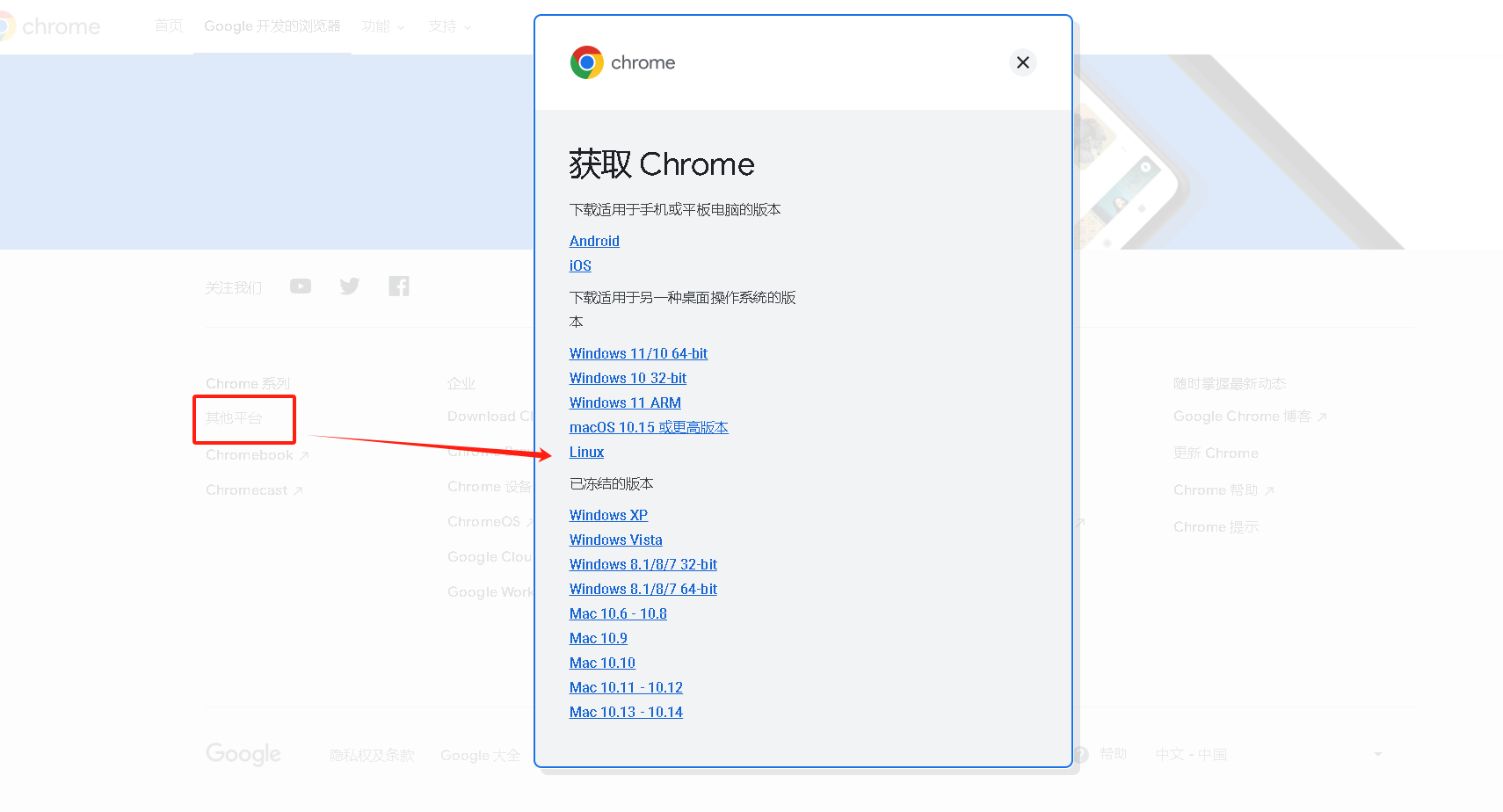Open Chromebook footer link
1503x812 pixels.
(x=257, y=455)
